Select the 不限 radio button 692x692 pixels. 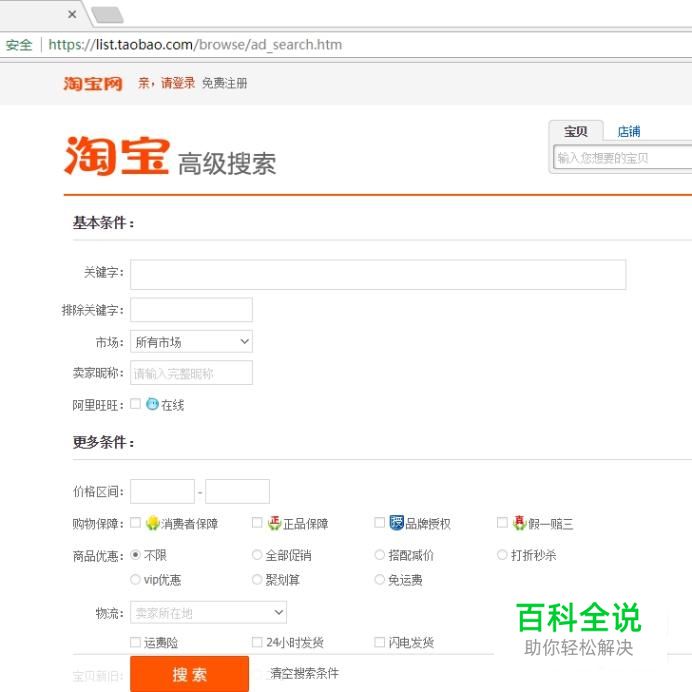[x=135, y=555]
